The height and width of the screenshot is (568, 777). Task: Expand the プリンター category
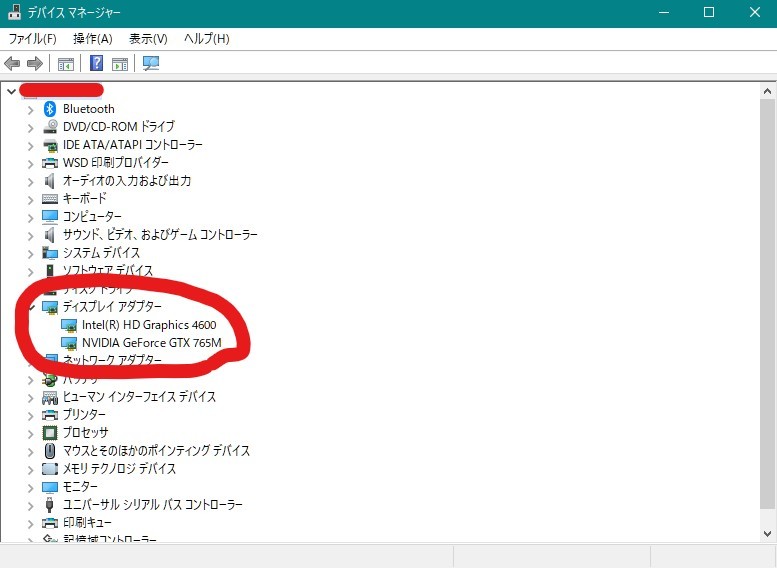[30, 416]
